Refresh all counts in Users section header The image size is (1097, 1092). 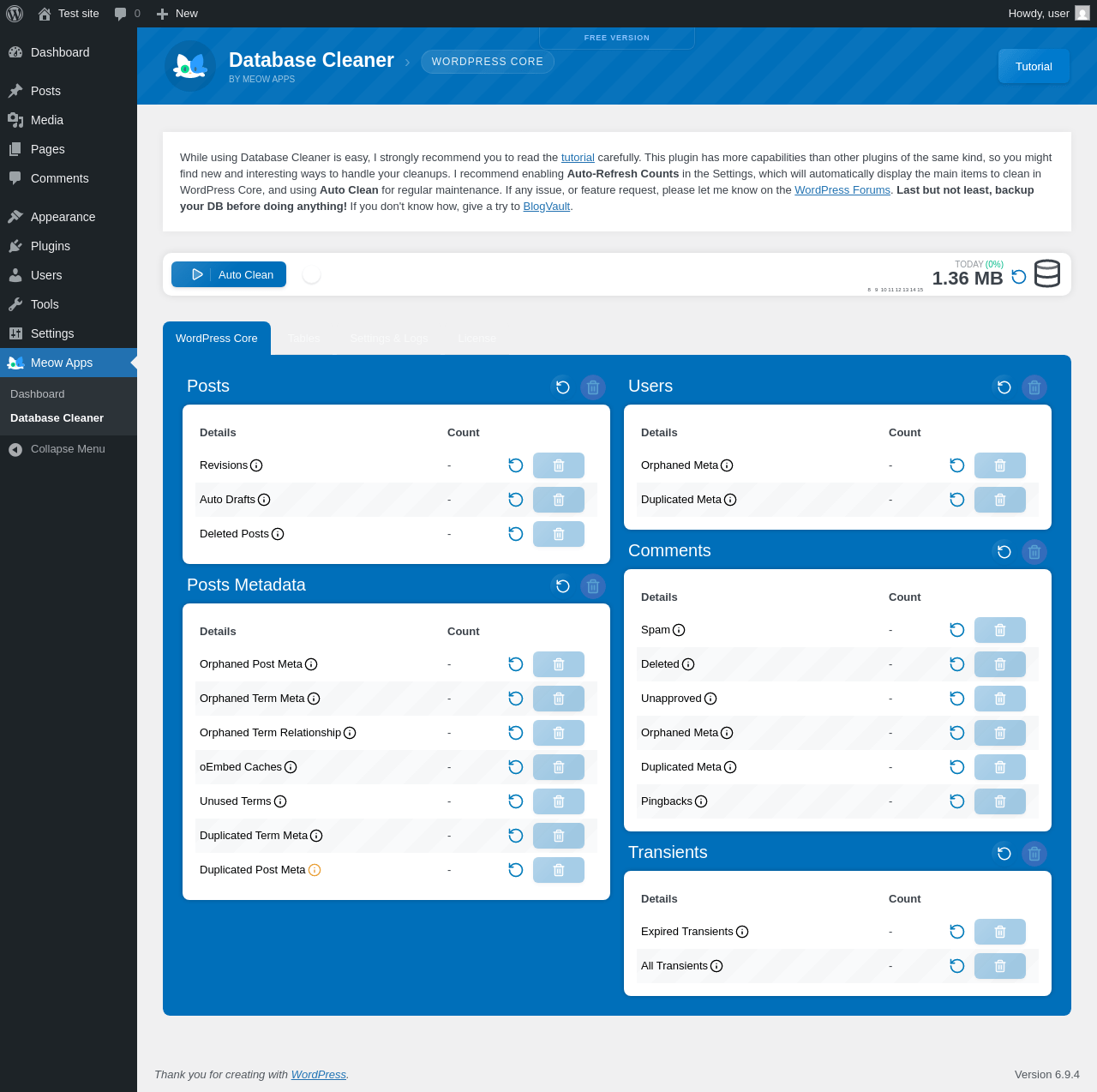click(1004, 387)
